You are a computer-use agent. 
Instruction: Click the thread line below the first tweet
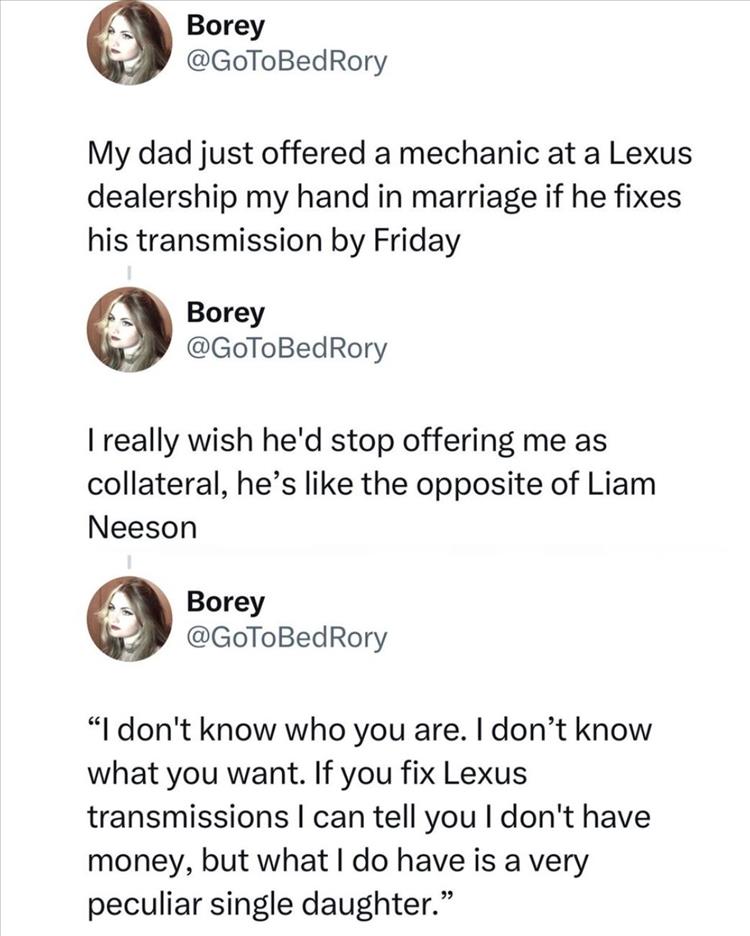pos(128,269)
